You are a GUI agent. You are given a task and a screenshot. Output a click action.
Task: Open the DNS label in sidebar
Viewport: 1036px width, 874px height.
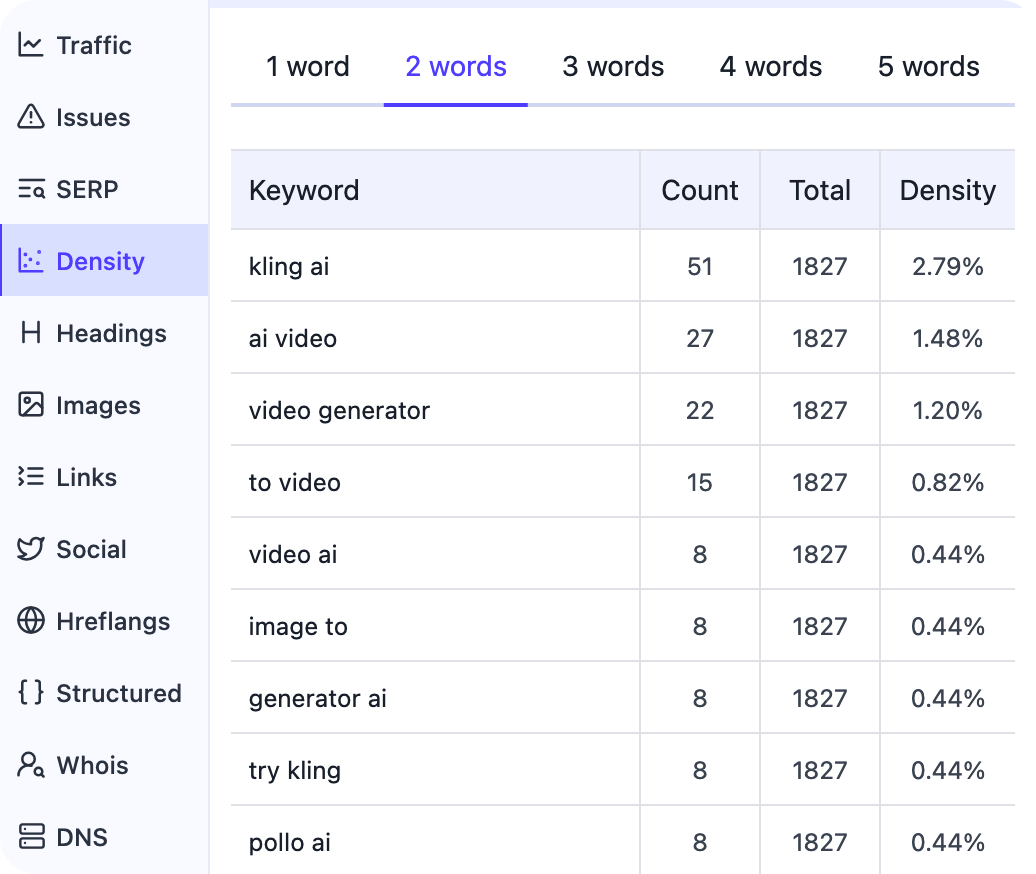point(82,838)
